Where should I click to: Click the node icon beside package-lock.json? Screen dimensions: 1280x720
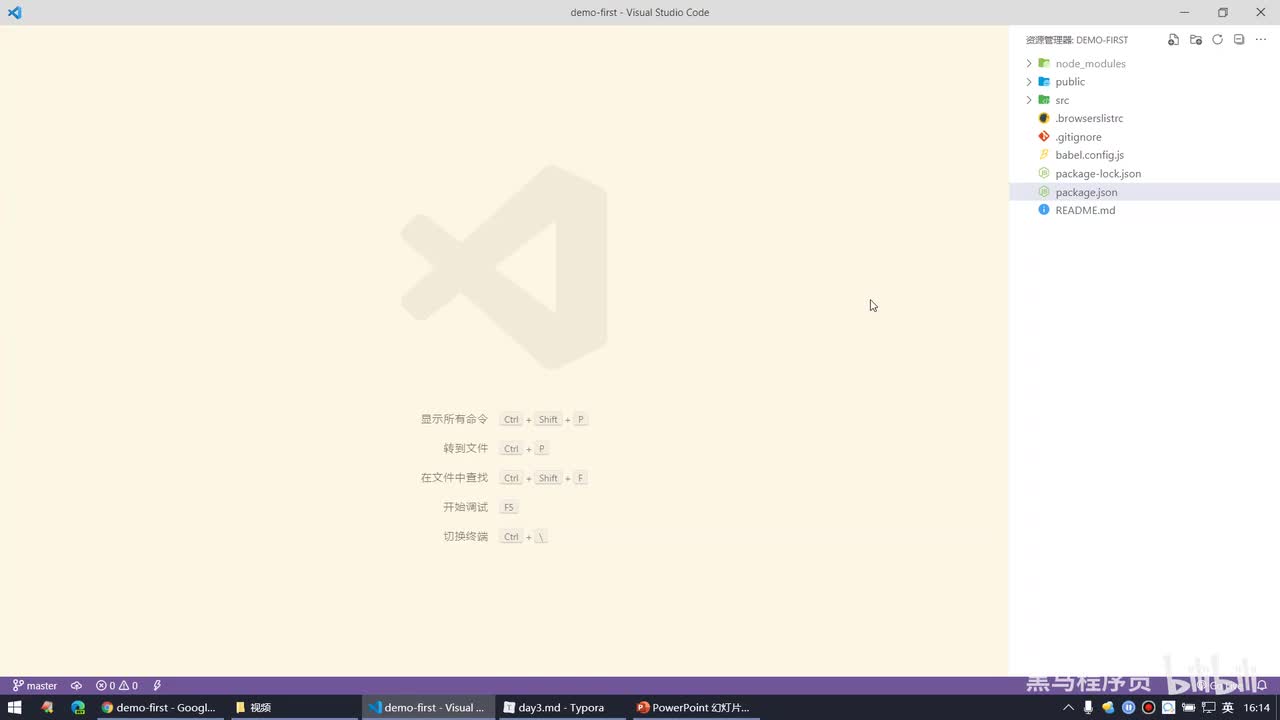pyautogui.click(x=1044, y=173)
